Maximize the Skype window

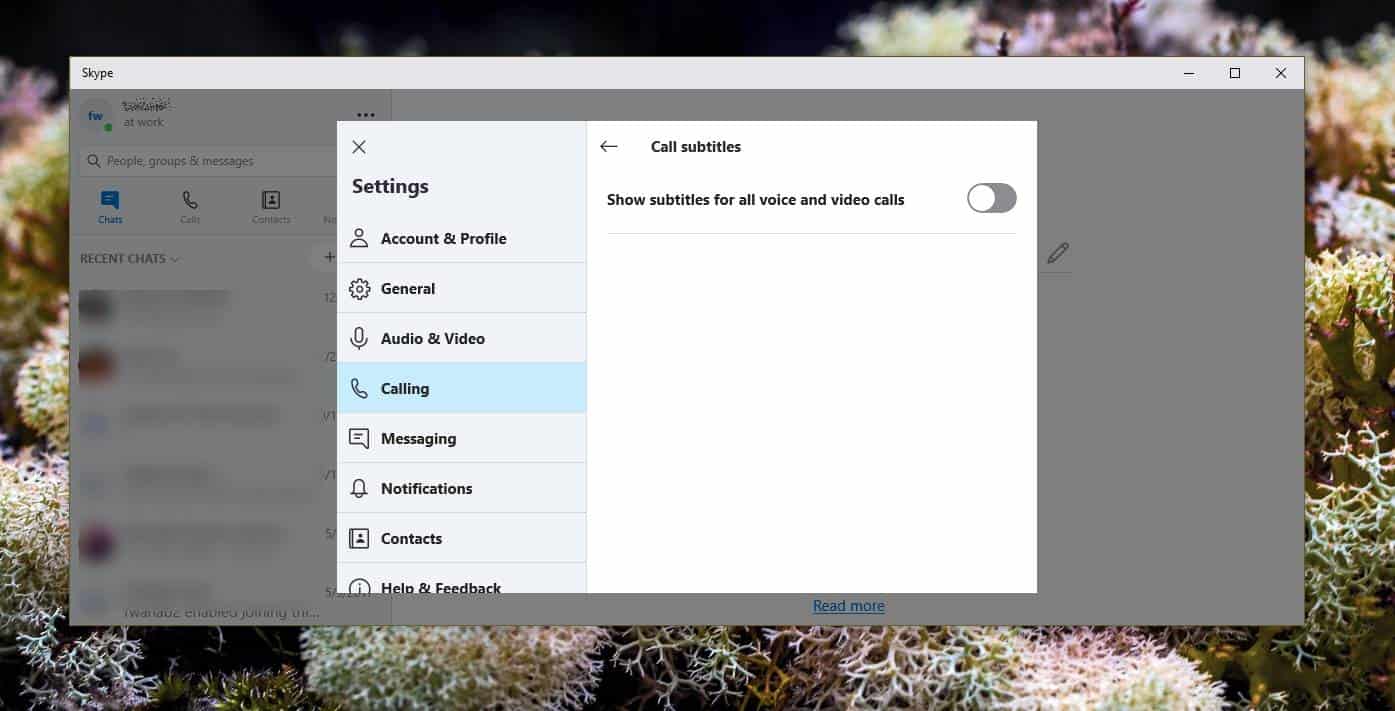(x=1235, y=73)
